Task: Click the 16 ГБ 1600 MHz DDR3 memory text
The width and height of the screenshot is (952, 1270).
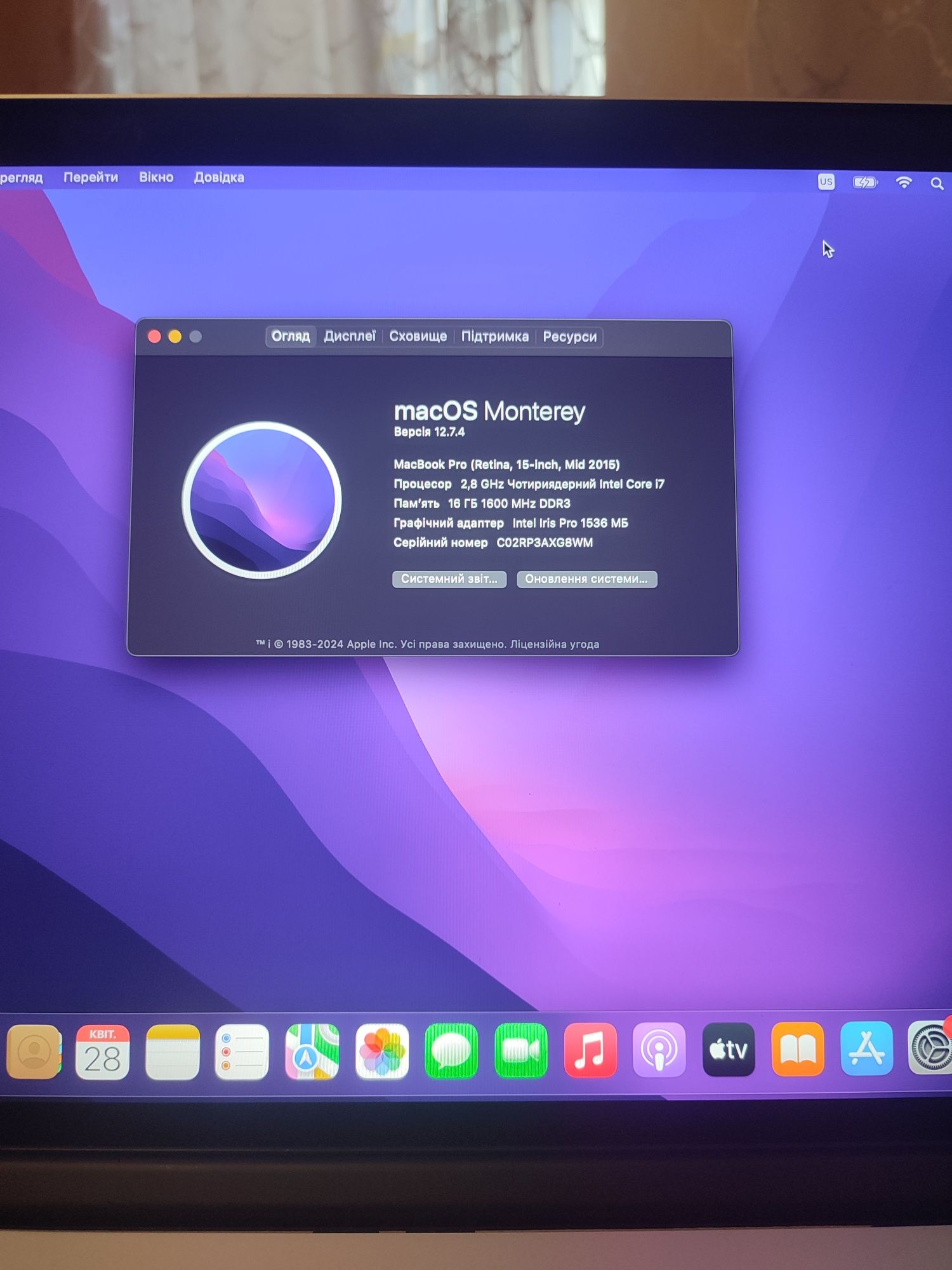Action: (509, 504)
